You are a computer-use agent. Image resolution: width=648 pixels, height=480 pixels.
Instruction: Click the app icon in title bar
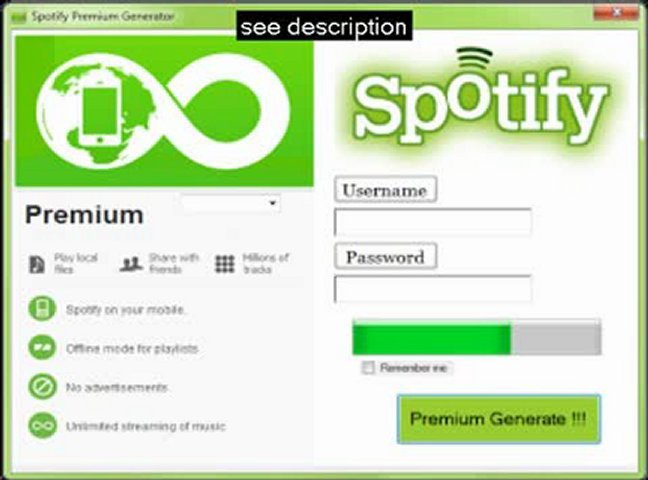point(19,17)
